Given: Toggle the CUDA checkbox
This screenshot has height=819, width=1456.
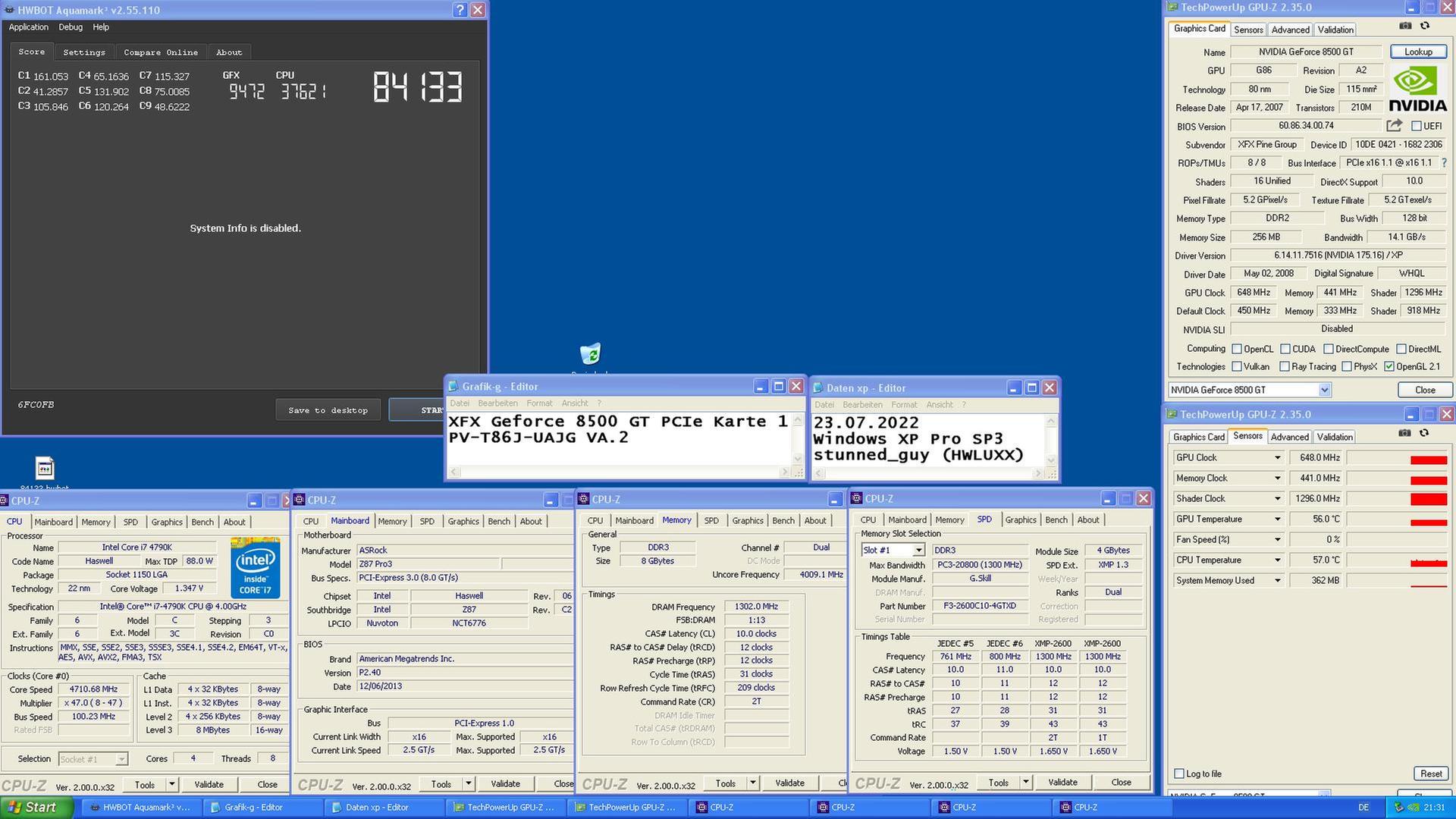Looking at the screenshot, I should 1285,350.
